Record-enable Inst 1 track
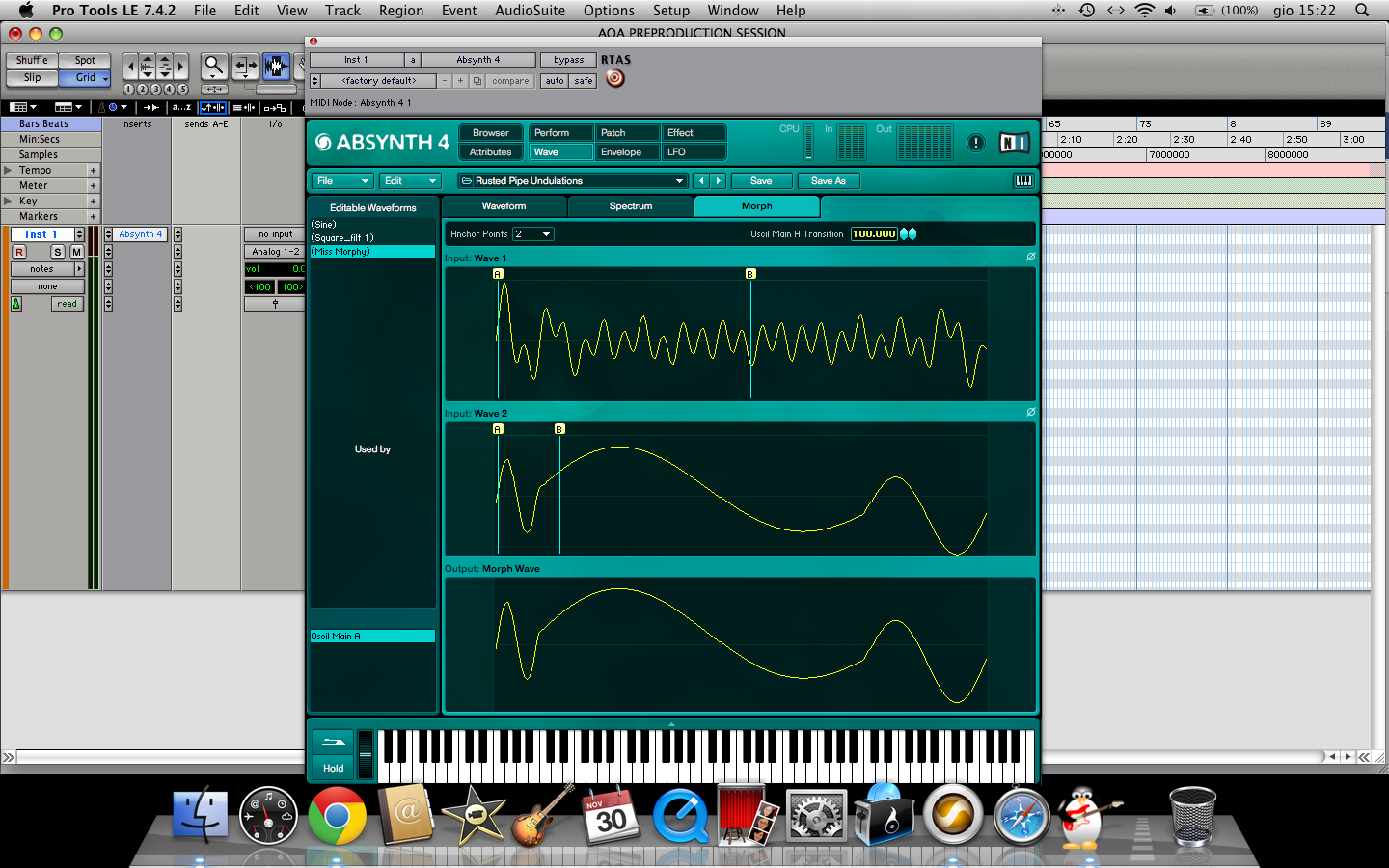This screenshot has height=868, width=1389. point(19,252)
